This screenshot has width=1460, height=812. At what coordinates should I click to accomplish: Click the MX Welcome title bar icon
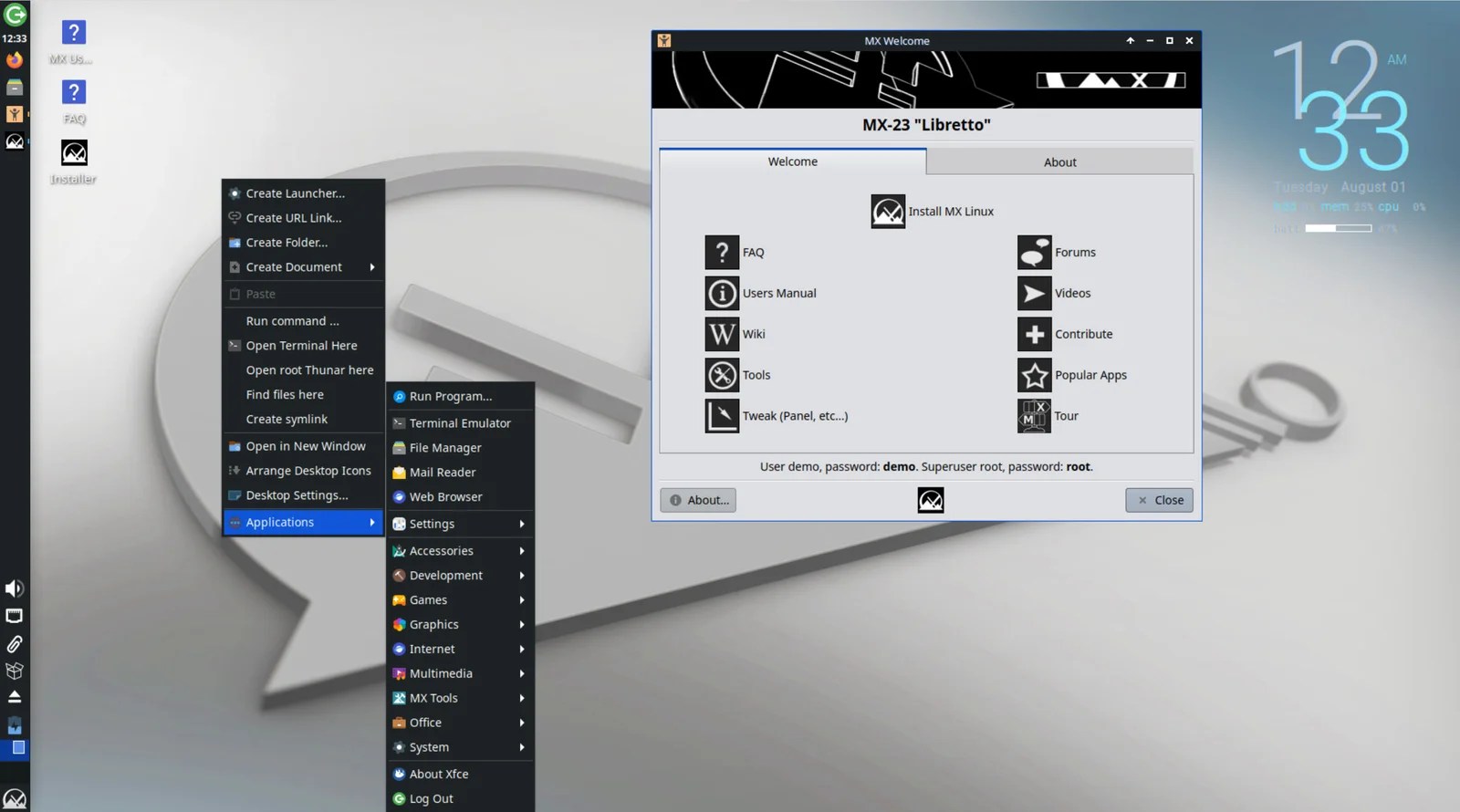point(664,40)
